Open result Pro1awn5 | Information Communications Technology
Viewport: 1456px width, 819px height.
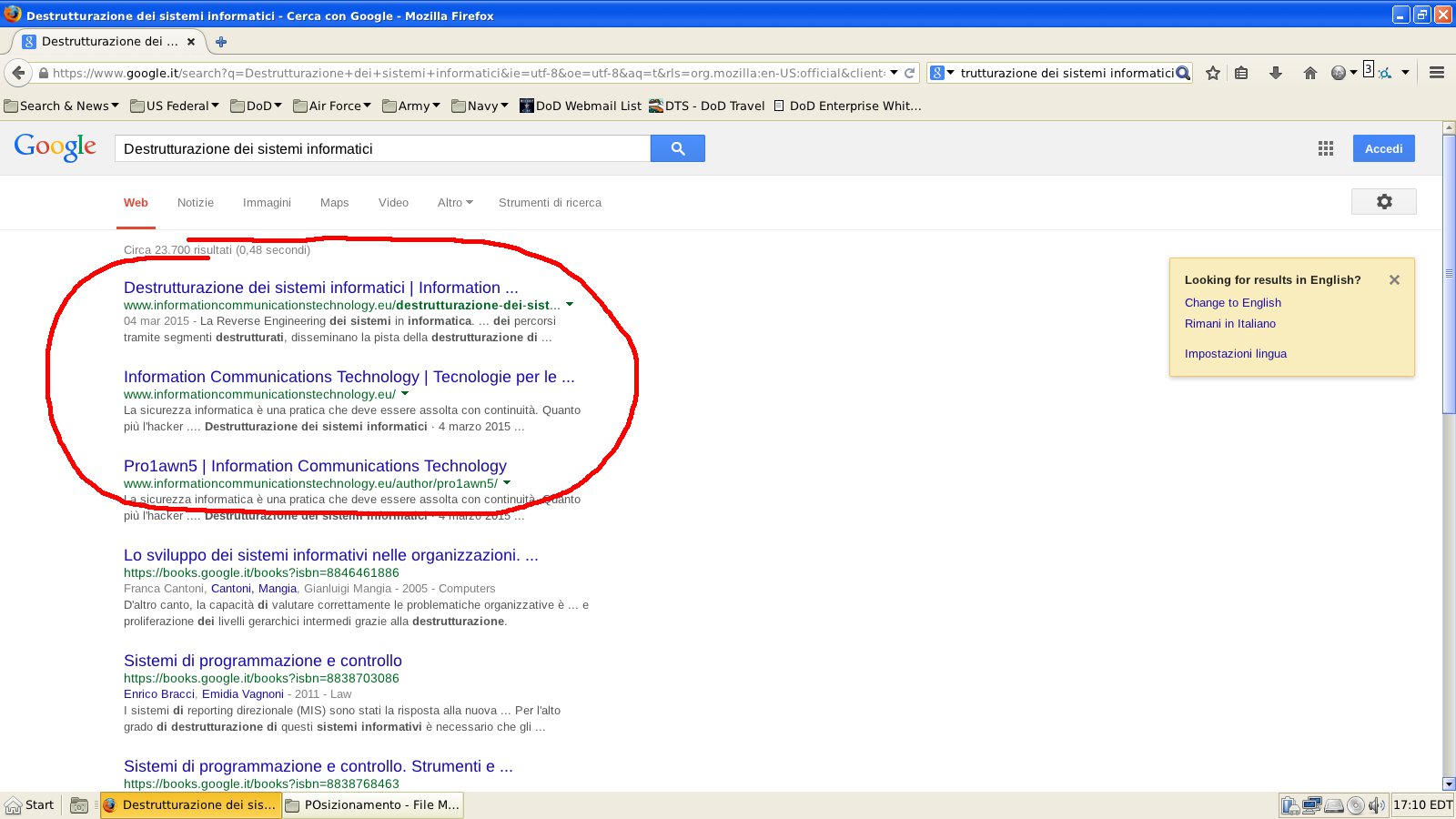315,466
